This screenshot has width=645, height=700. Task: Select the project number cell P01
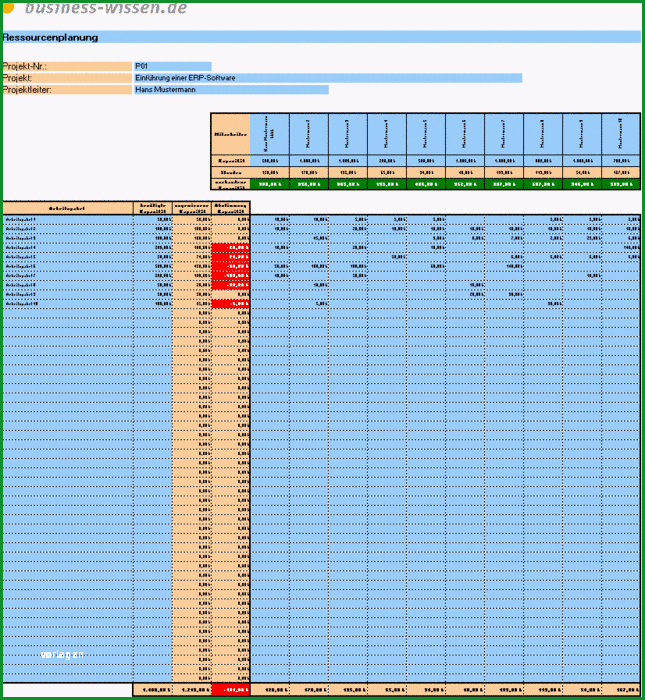click(x=172, y=66)
